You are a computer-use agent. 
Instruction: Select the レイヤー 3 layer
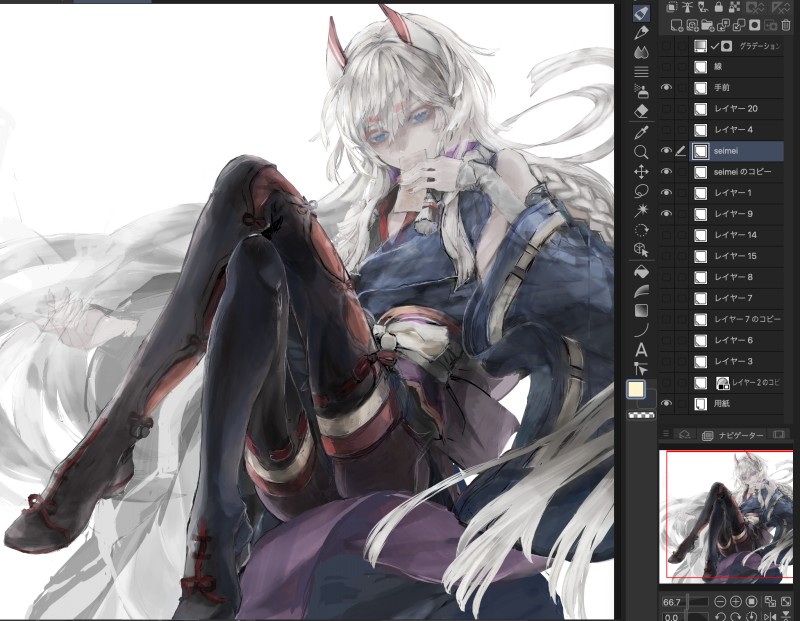[x=737, y=361]
